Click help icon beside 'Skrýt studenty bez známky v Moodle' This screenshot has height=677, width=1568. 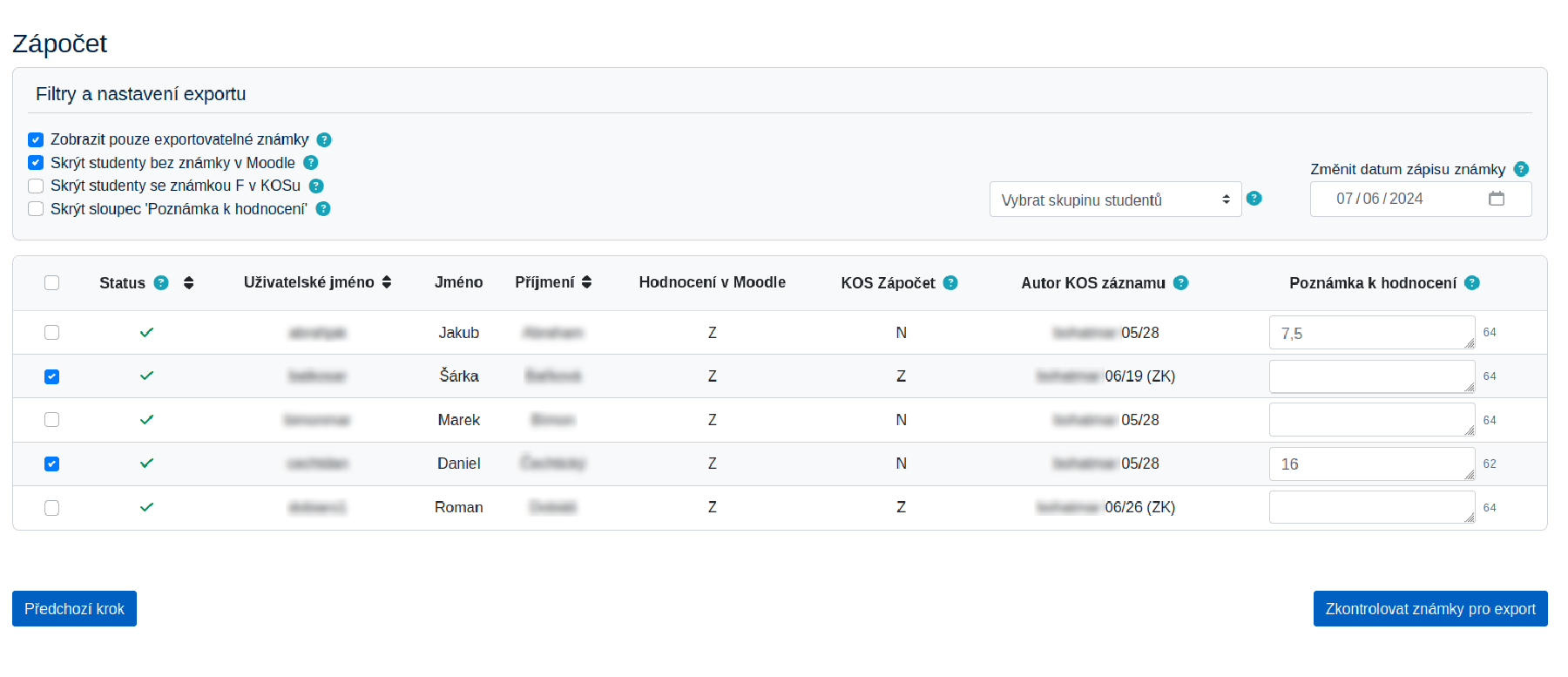(311, 163)
